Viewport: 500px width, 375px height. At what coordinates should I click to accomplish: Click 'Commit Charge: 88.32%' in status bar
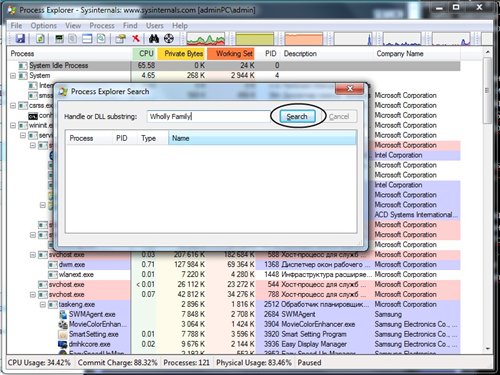tap(118, 363)
